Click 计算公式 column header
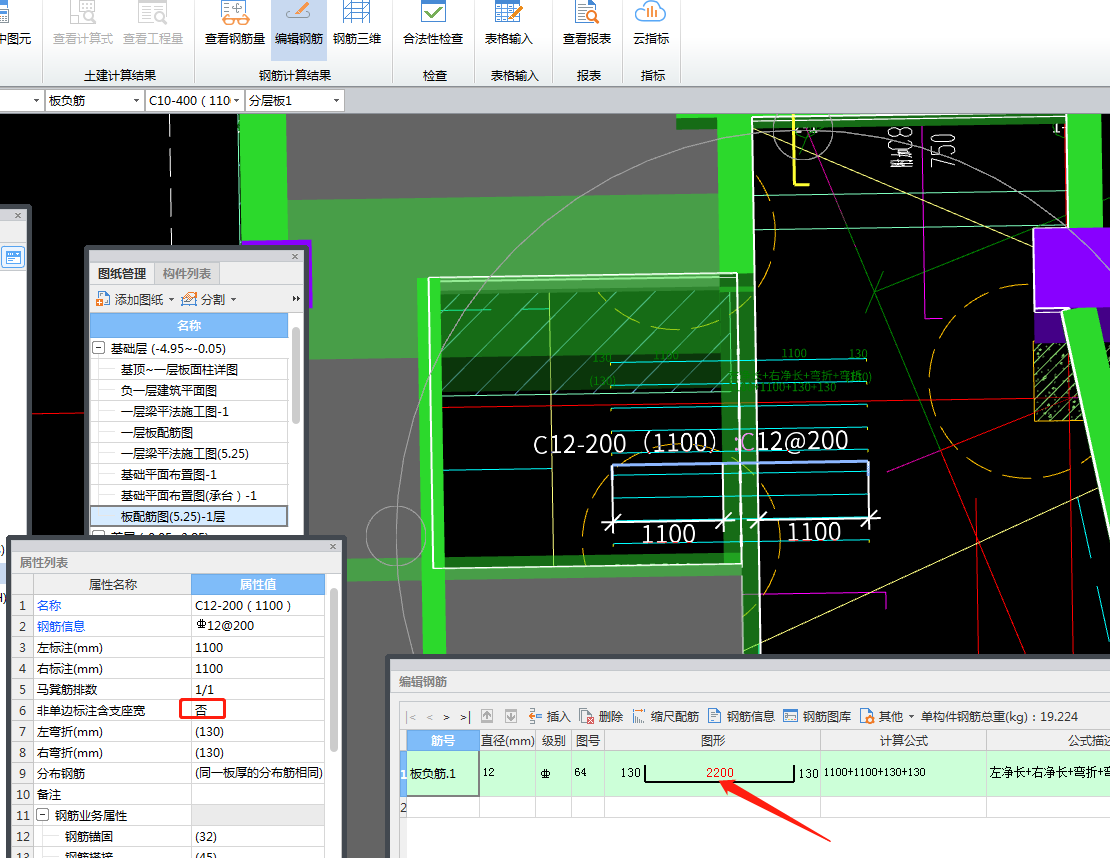Image resolution: width=1110 pixels, height=858 pixels. point(903,740)
